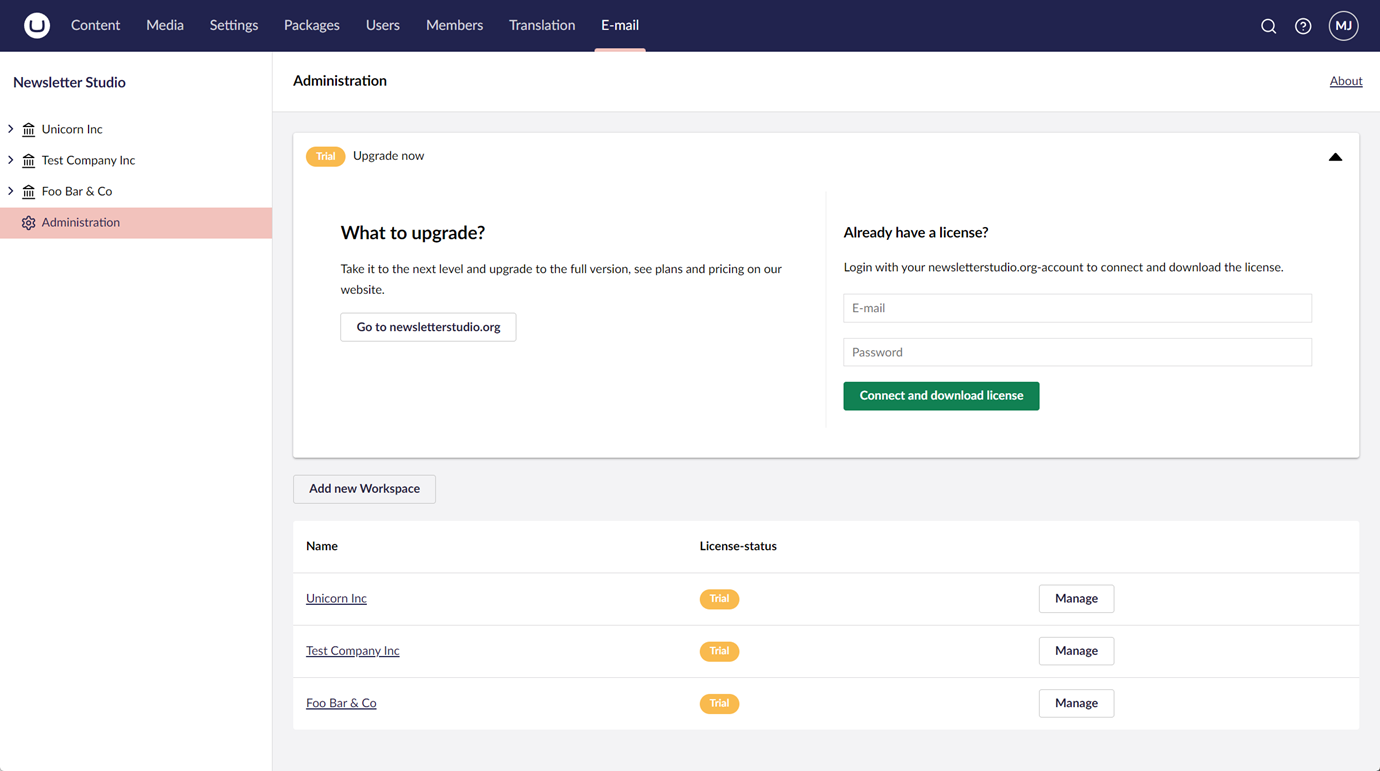Open the Translation section
This screenshot has height=771, width=1380.
(542, 25)
